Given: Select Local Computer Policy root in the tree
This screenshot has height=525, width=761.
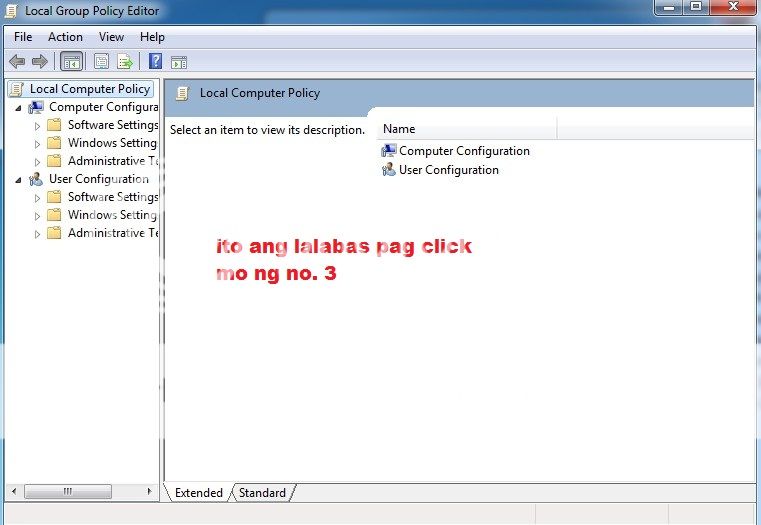Looking at the screenshot, I should point(89,89).
